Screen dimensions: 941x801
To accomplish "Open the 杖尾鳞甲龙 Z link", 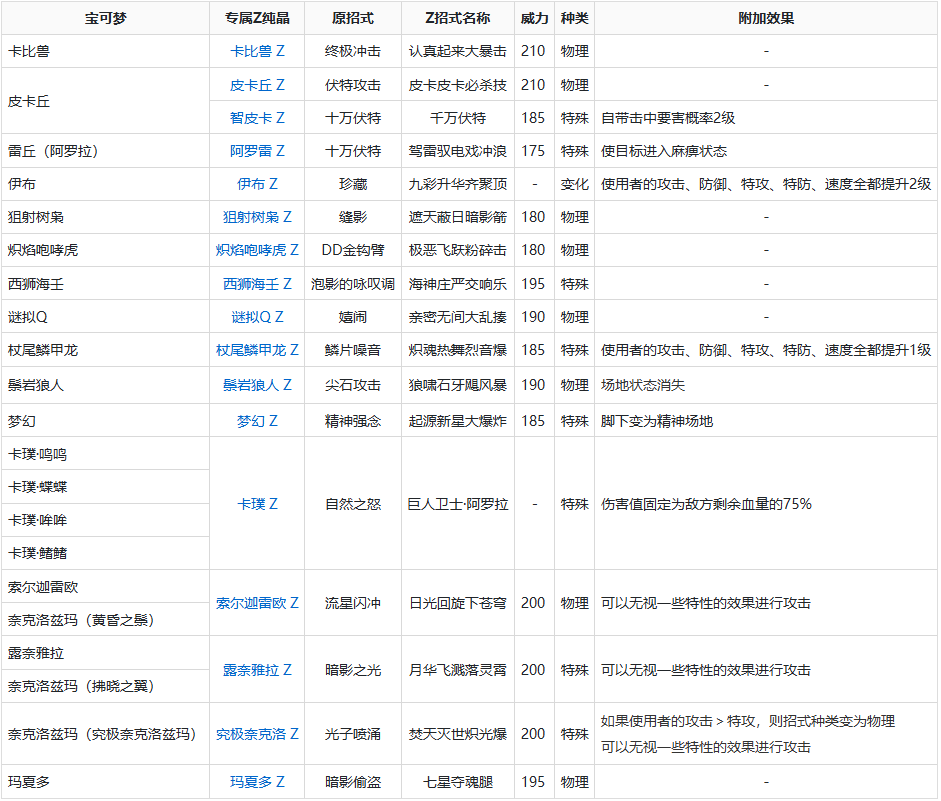I will [257, 350].
